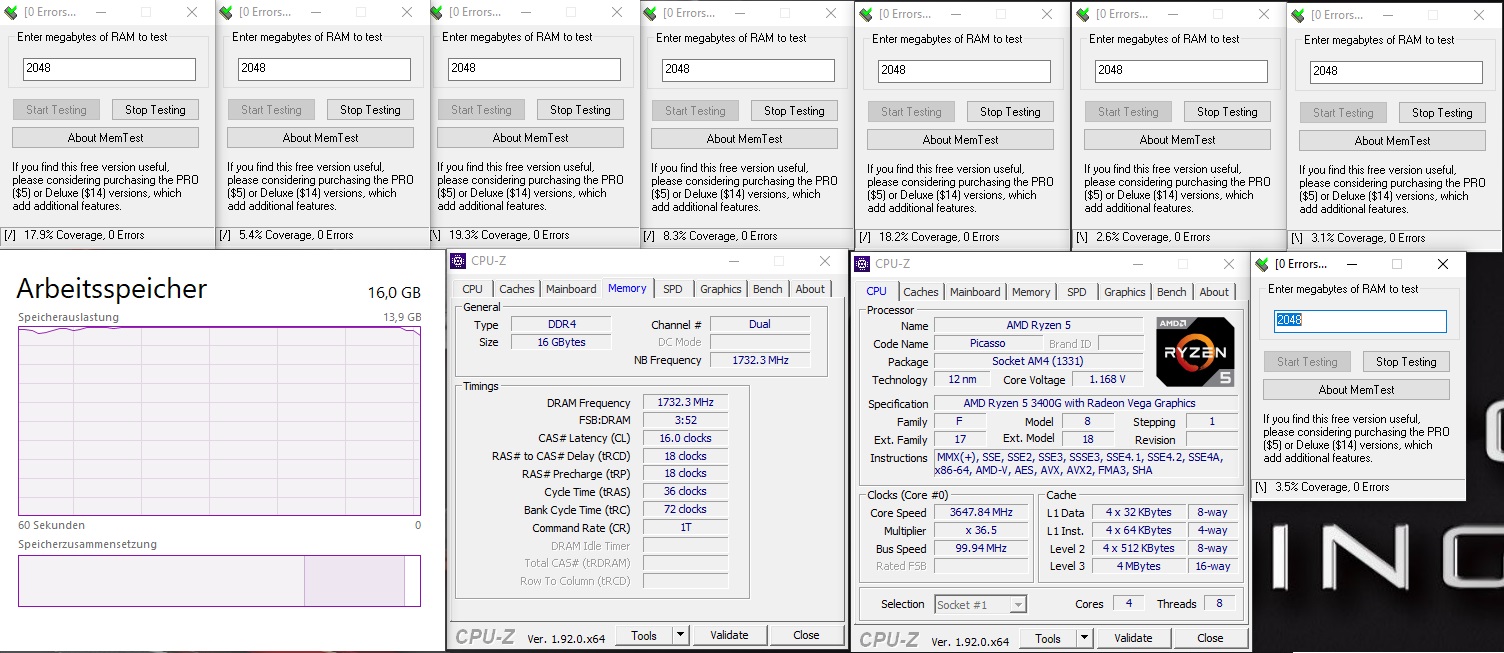This screenshot has height=653, width=1504.
Task: Click title icon of MemTest window at 18.2% coverage
Action: [x=866, y=15]
